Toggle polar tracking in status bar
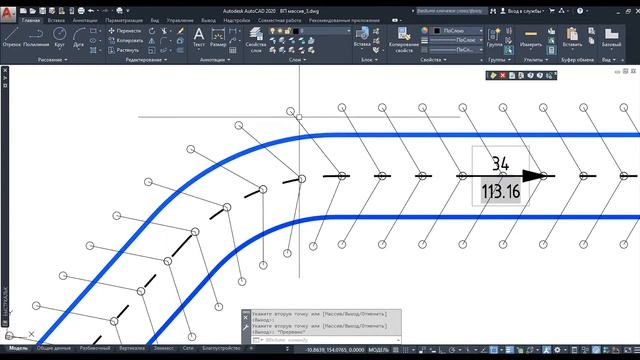Screen dimensions: 640x360 coord(452,350)
